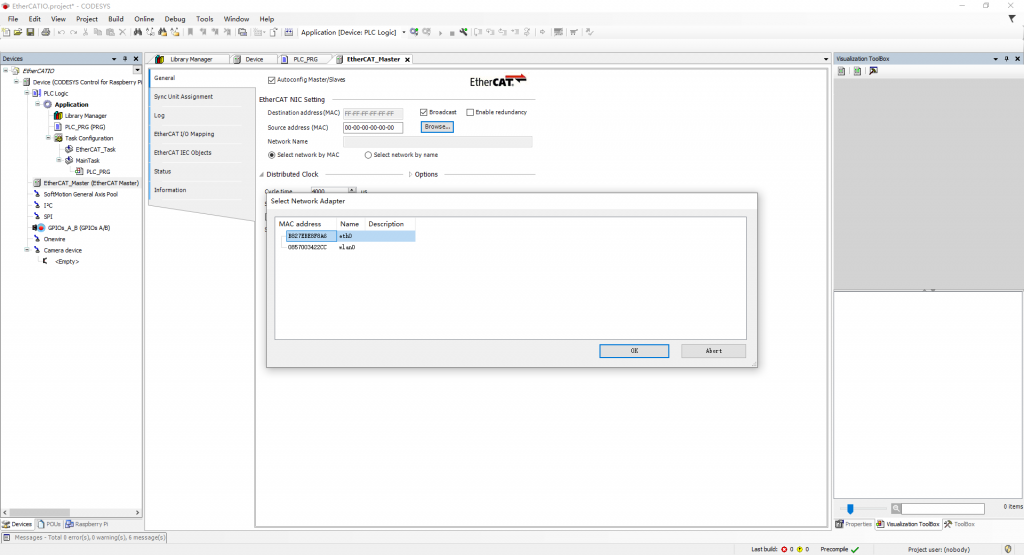1024x555 pixels.
Task: Click the search magnifier icon in the Visualization ToolBox
Action: click(896, 508)
